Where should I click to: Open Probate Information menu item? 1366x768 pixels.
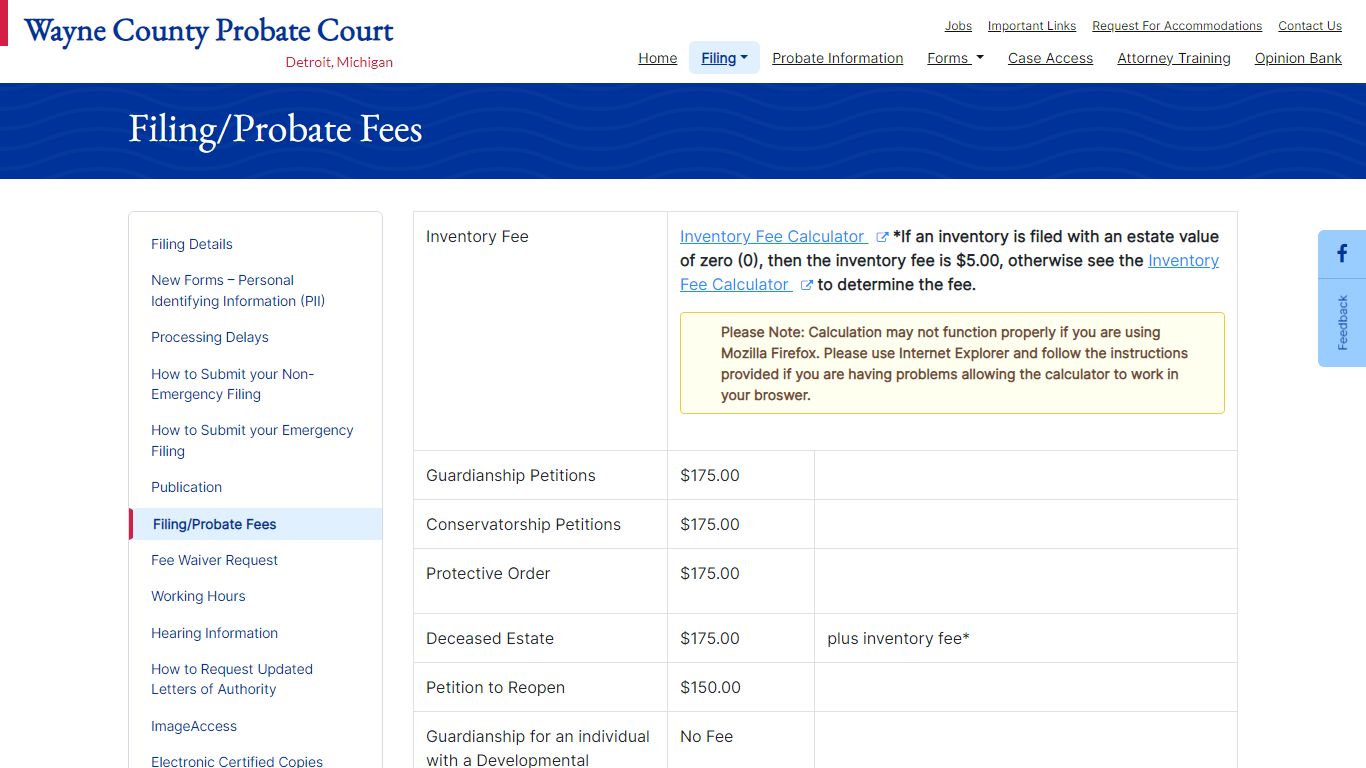(838, 58)
